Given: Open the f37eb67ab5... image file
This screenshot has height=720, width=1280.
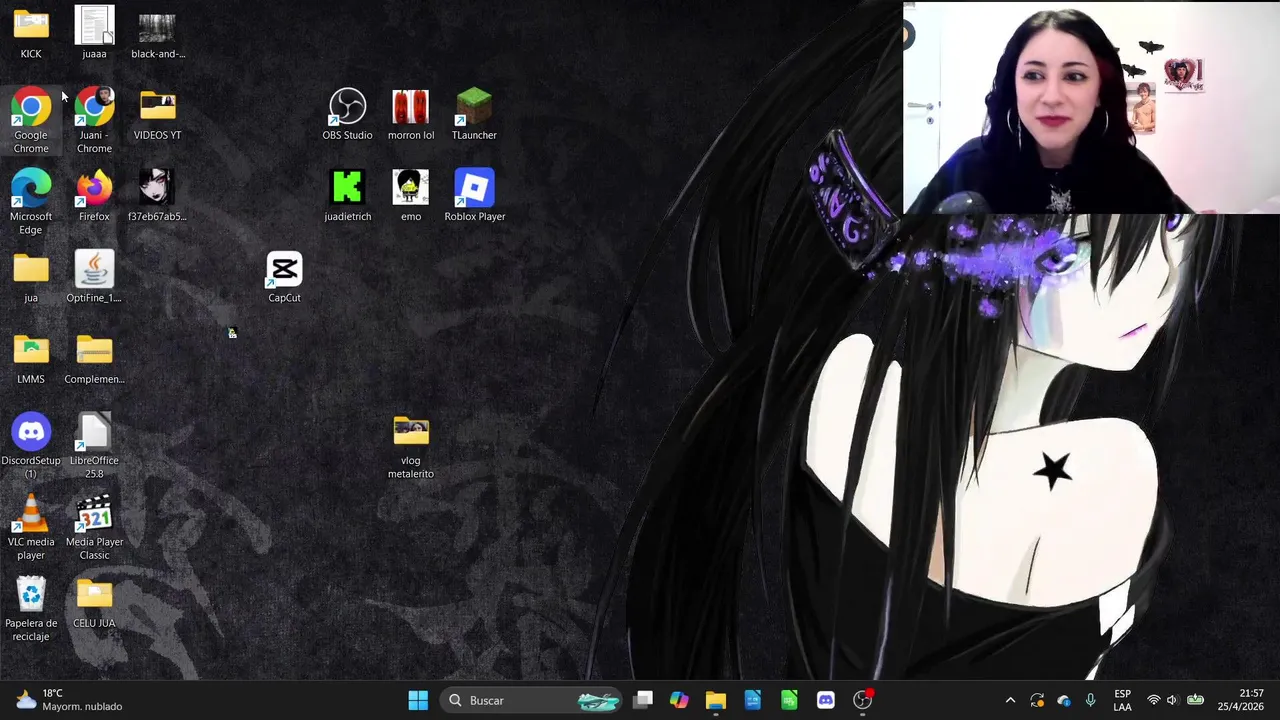Looking at the screenshot, I should 157,195.
